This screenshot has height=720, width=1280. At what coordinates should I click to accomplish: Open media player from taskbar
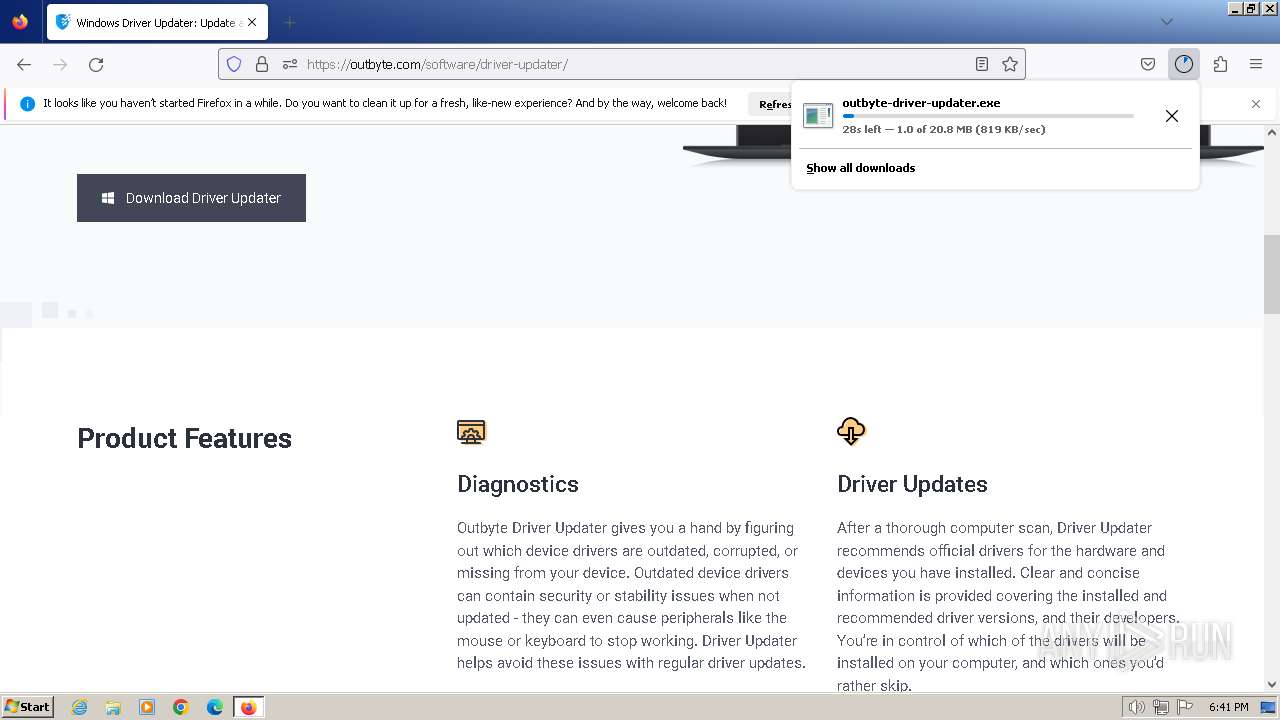pyautogui.click(x=147, y=707)
